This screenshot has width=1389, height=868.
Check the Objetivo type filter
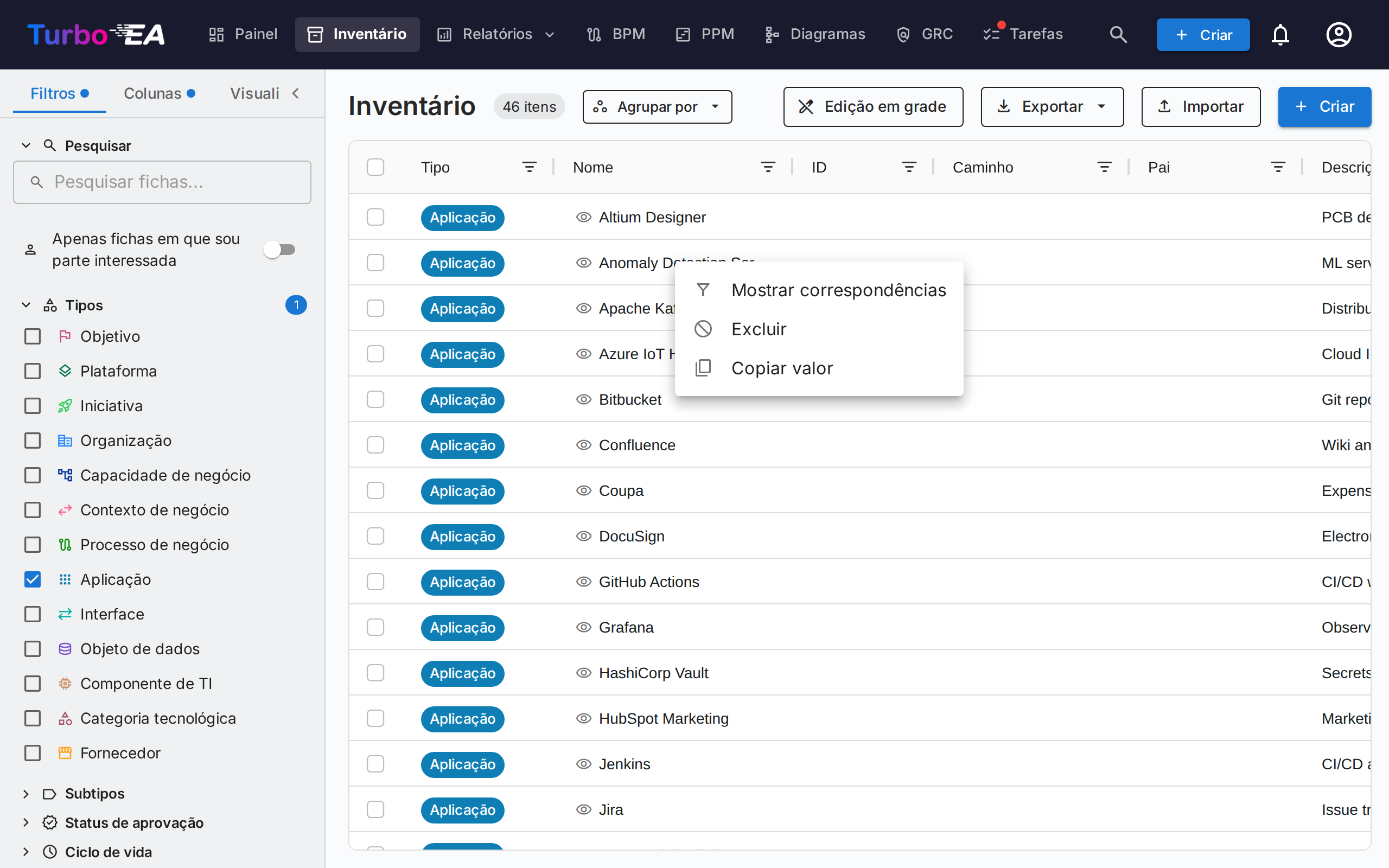(x=33, y=336)
